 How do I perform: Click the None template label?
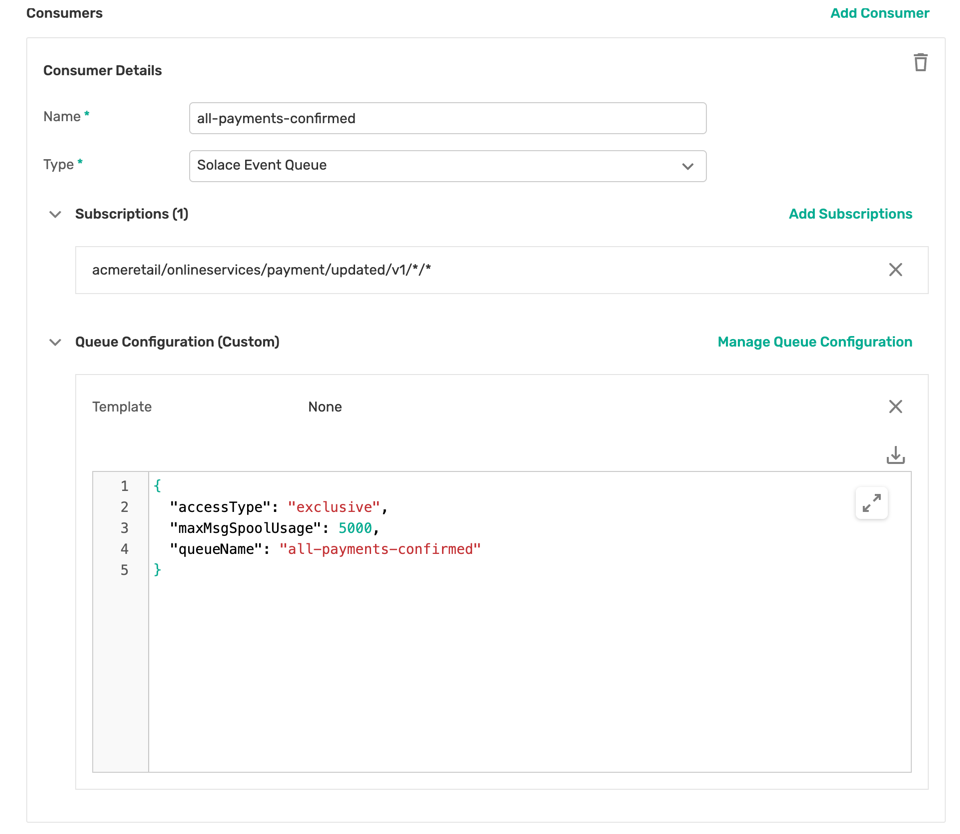(x=324, y=406)
